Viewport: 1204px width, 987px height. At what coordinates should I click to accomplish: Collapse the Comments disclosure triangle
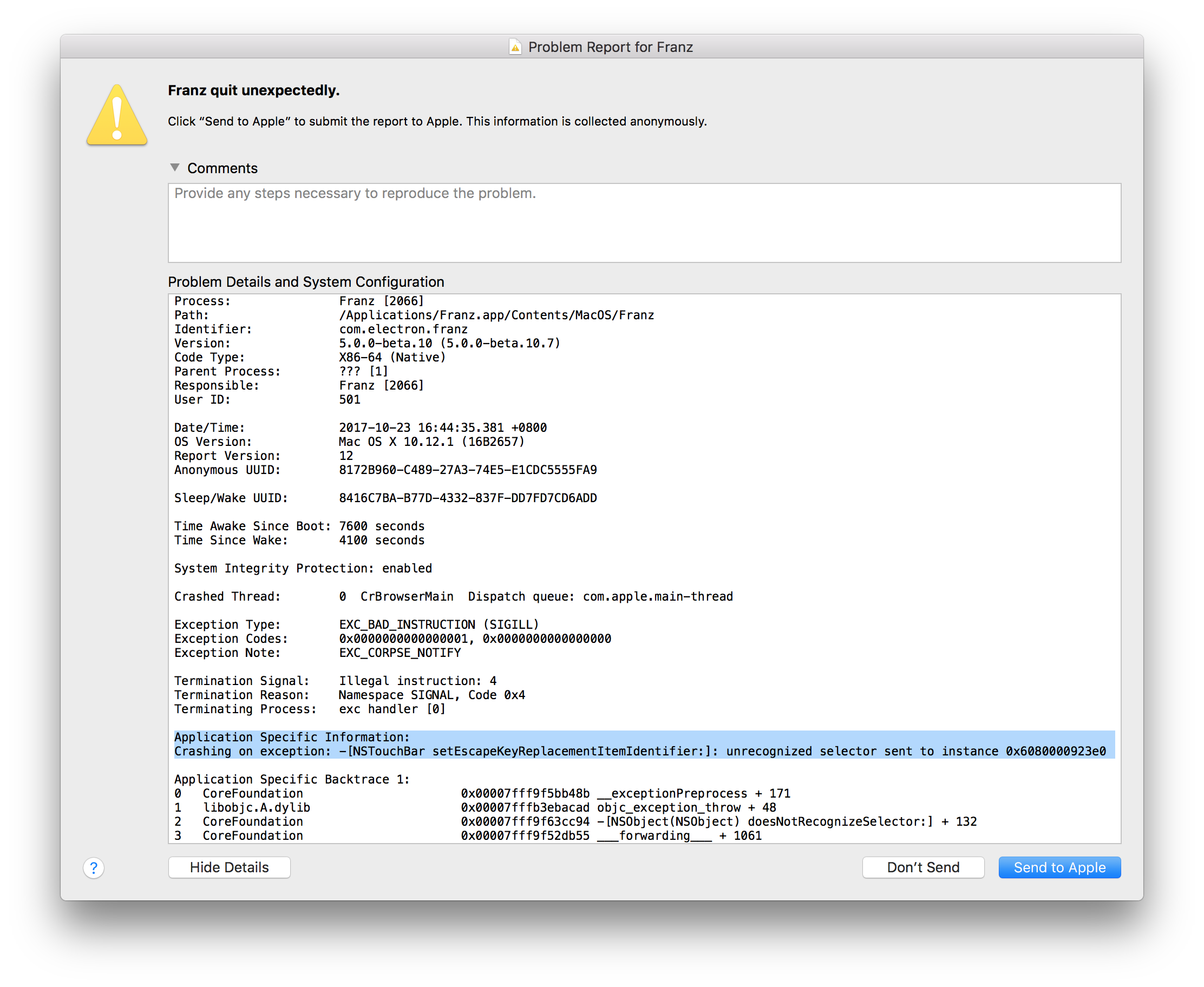point(175,168)
